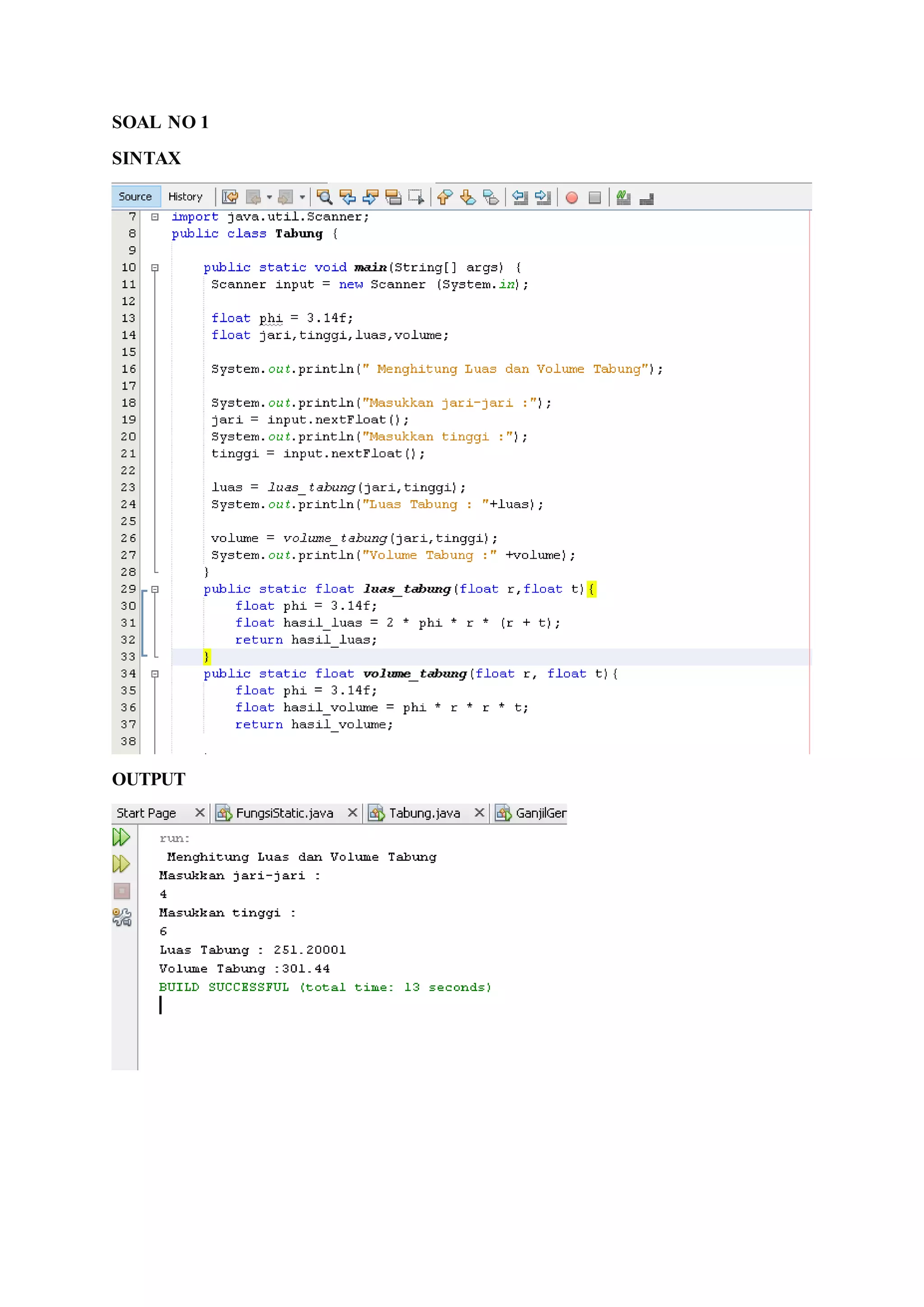Click the green Re-run button in output

(121, 837)
